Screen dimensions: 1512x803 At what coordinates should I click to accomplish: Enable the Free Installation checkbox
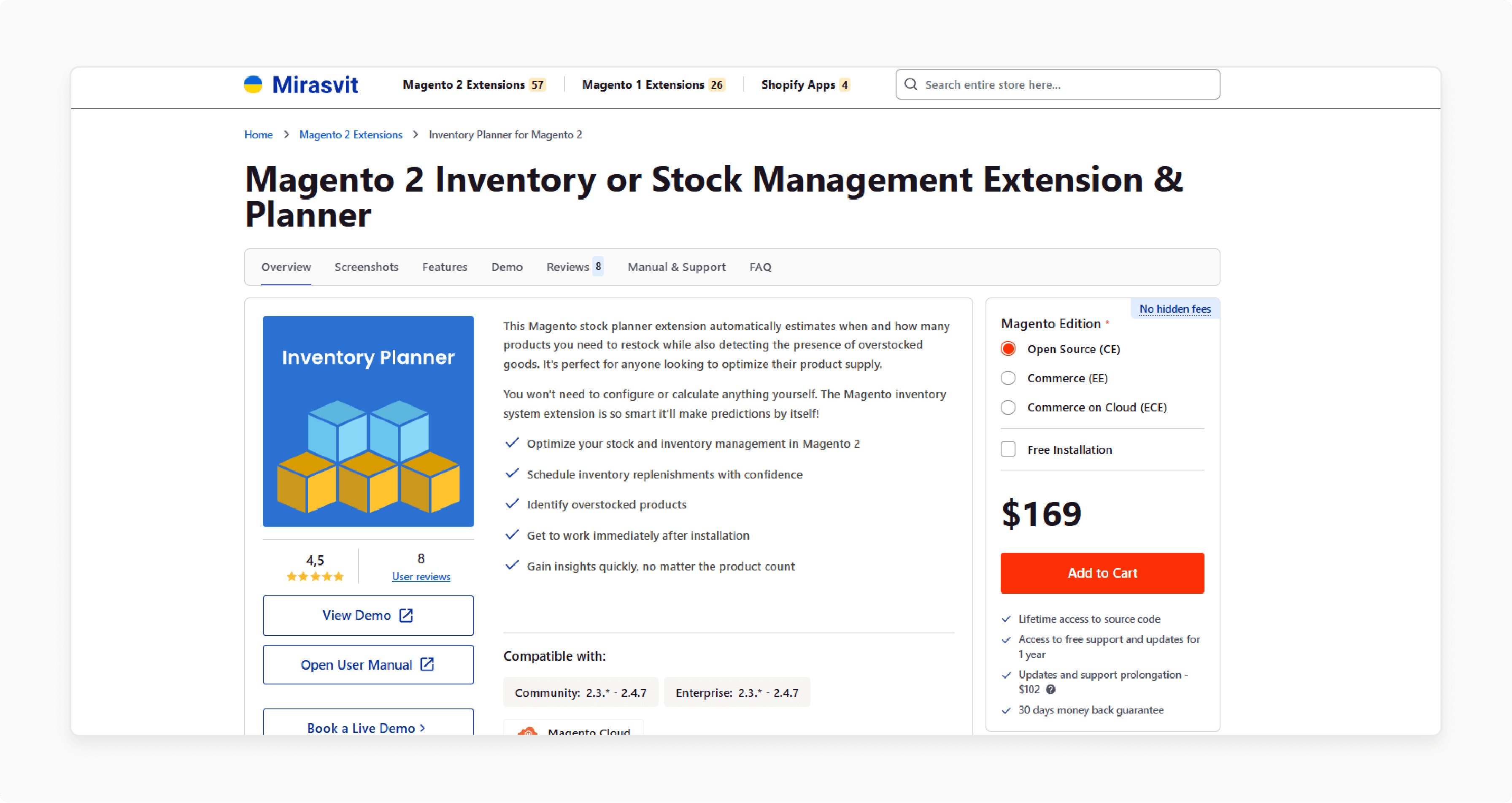[1008, 450]
